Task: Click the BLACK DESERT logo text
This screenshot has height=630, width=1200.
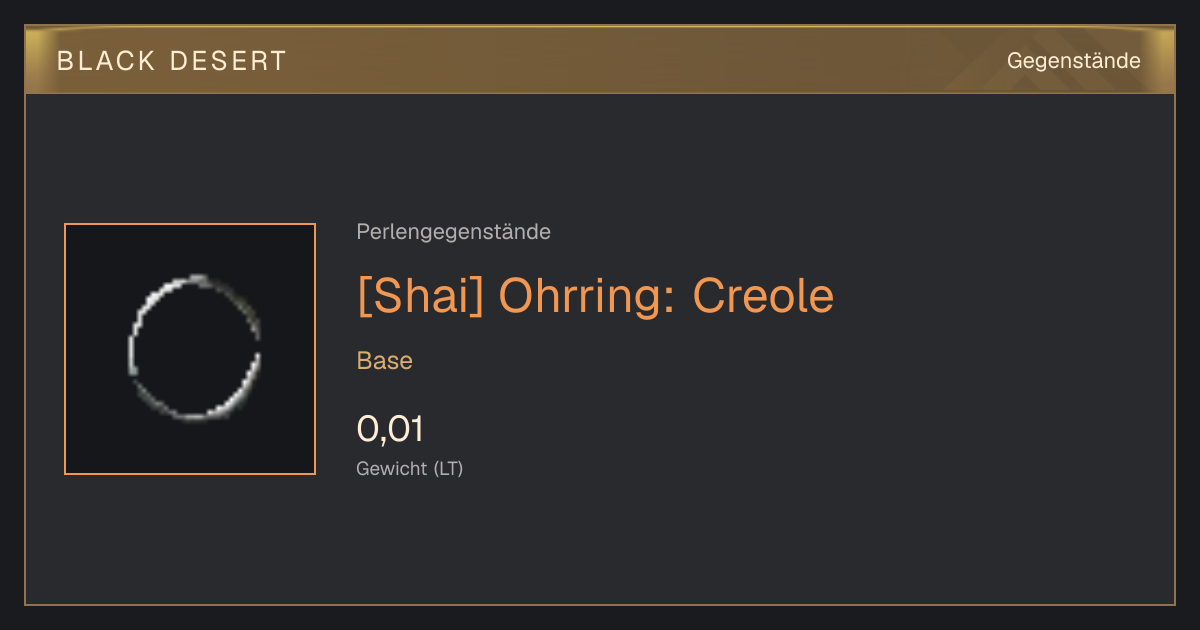Action: pos(172,61)
